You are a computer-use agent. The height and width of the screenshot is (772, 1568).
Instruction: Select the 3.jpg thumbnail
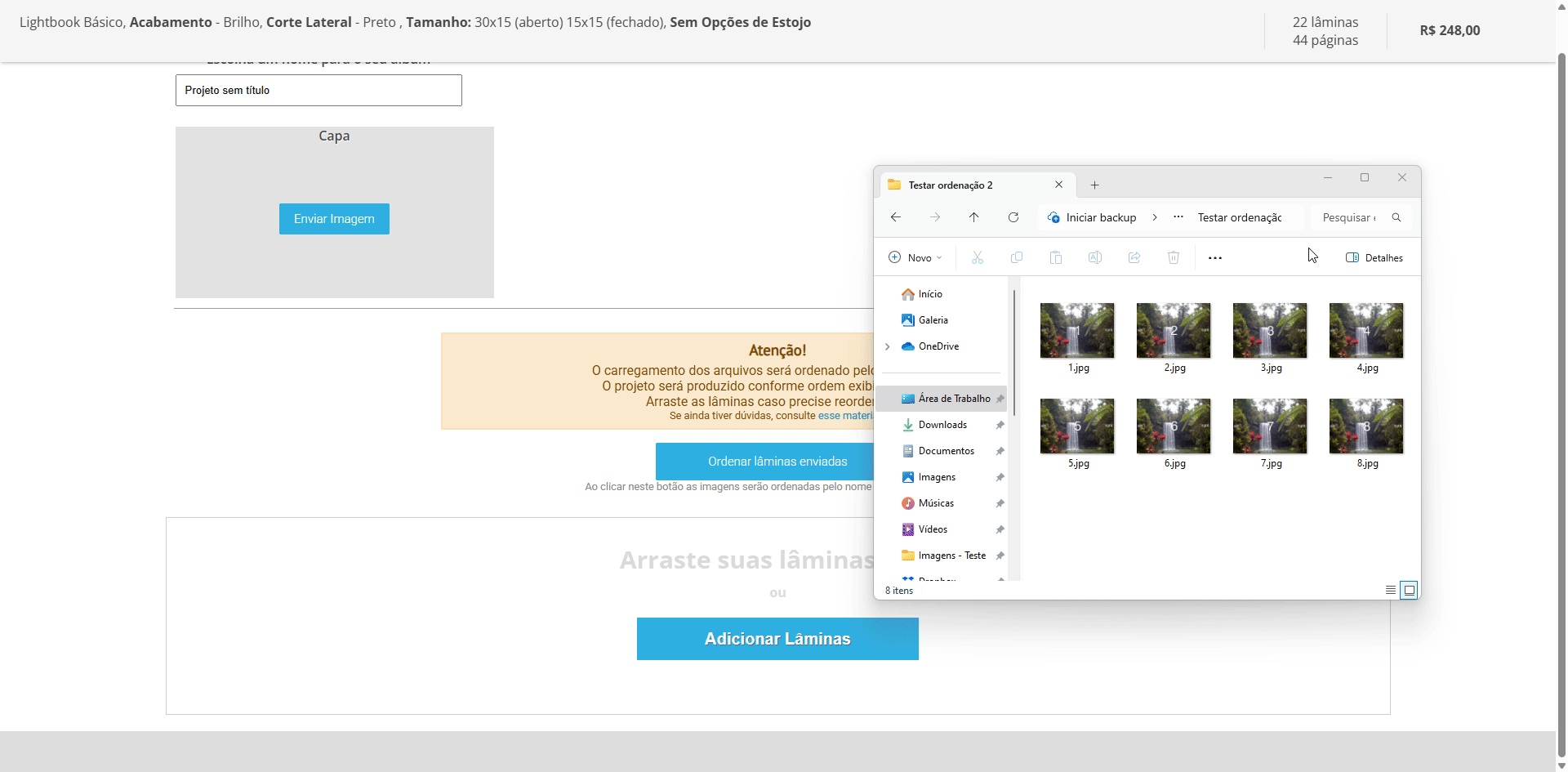[1270, 331]
